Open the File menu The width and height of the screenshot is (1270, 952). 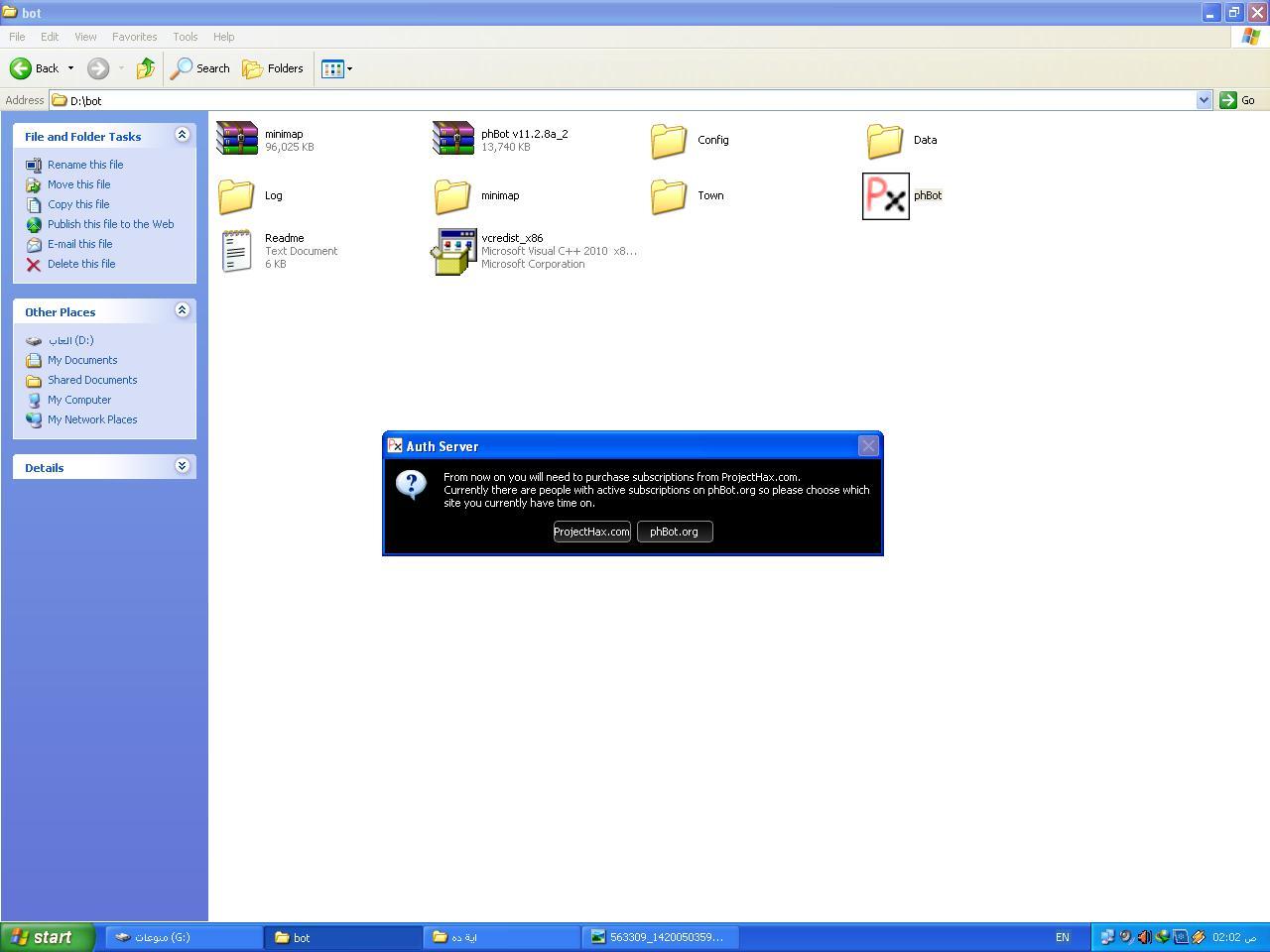(x=17, y=37)
